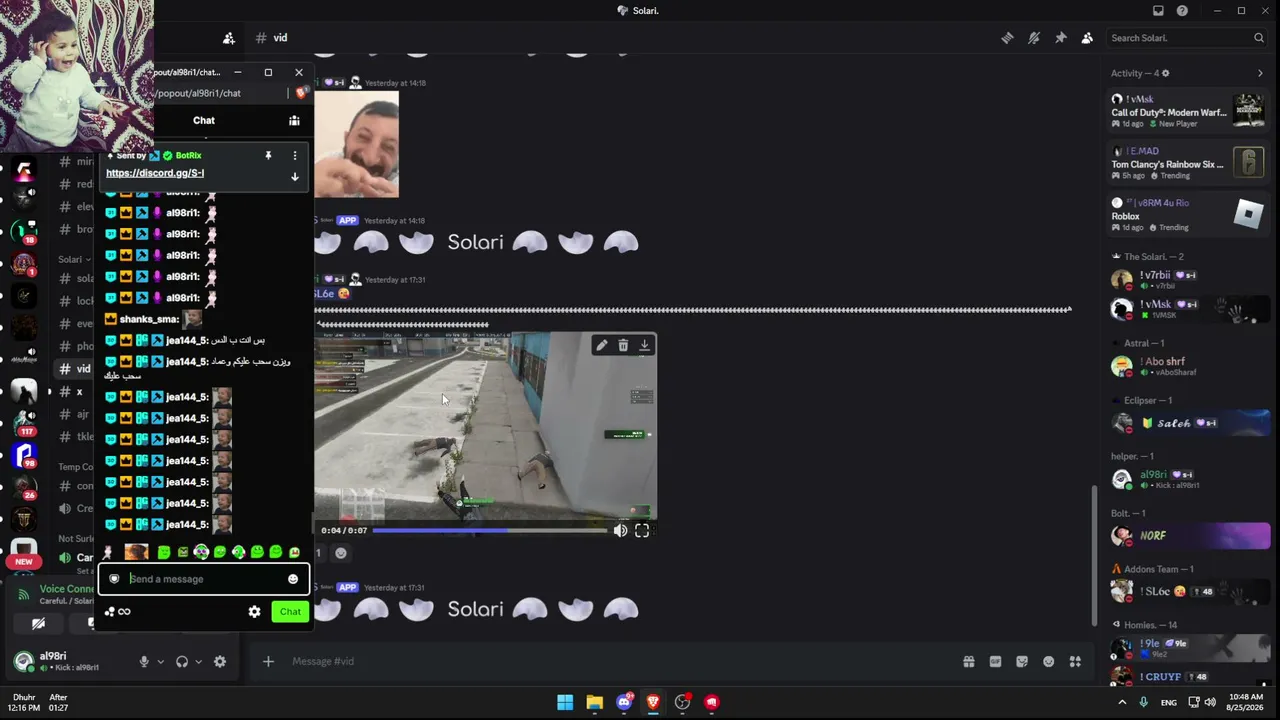The width and height of the screenshot is (1280, 720).
Task: Open the Chat tab in Kick popout
Action: pos(204,120)
